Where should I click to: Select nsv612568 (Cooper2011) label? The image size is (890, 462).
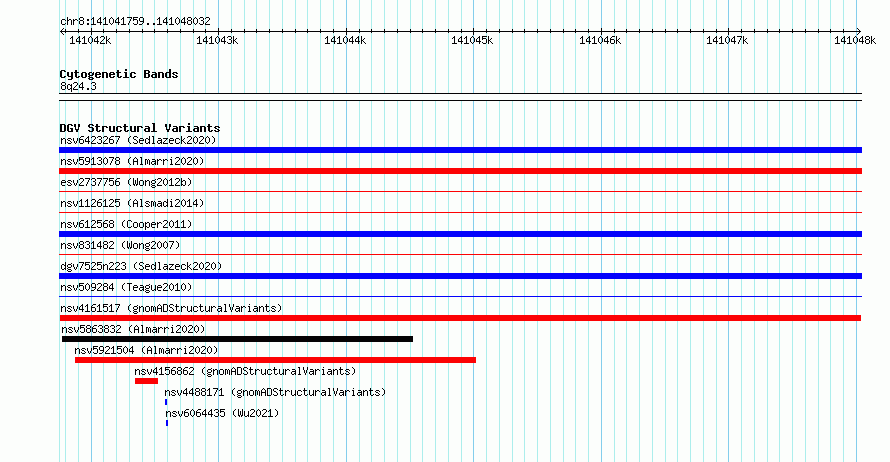(x=126, y=224)
